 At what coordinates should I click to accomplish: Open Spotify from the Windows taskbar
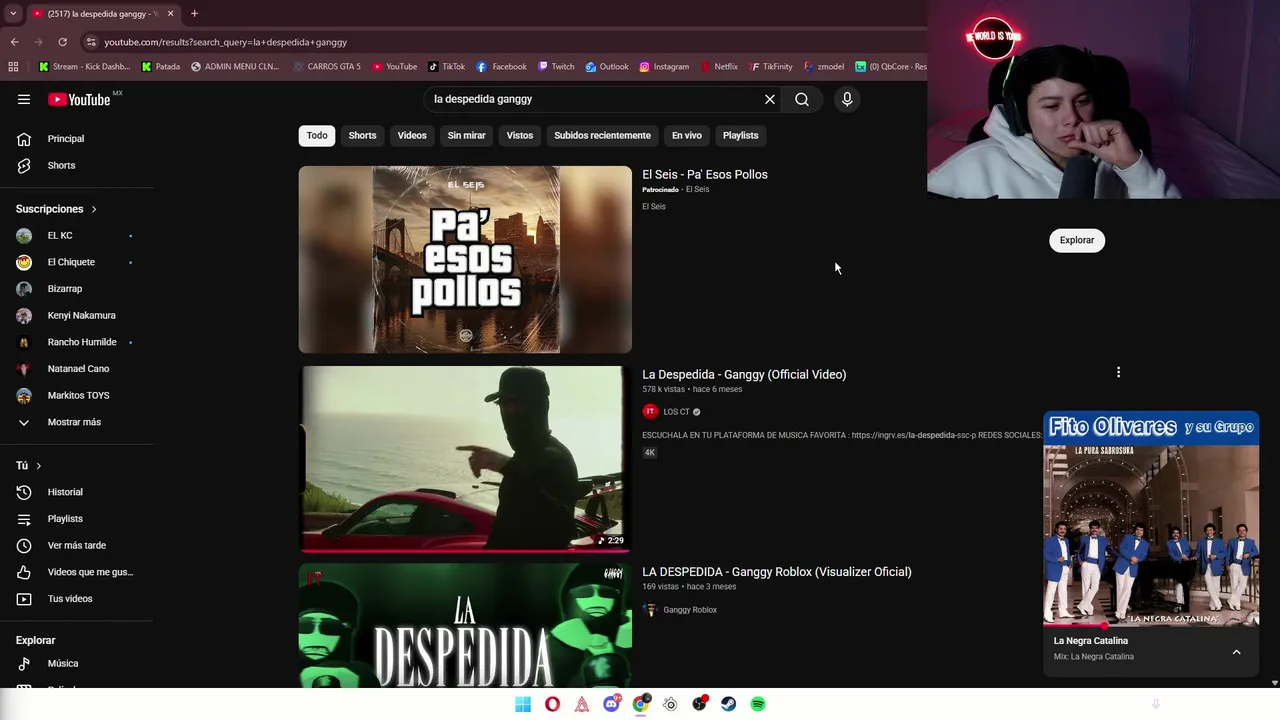click(x=758, y=704)
